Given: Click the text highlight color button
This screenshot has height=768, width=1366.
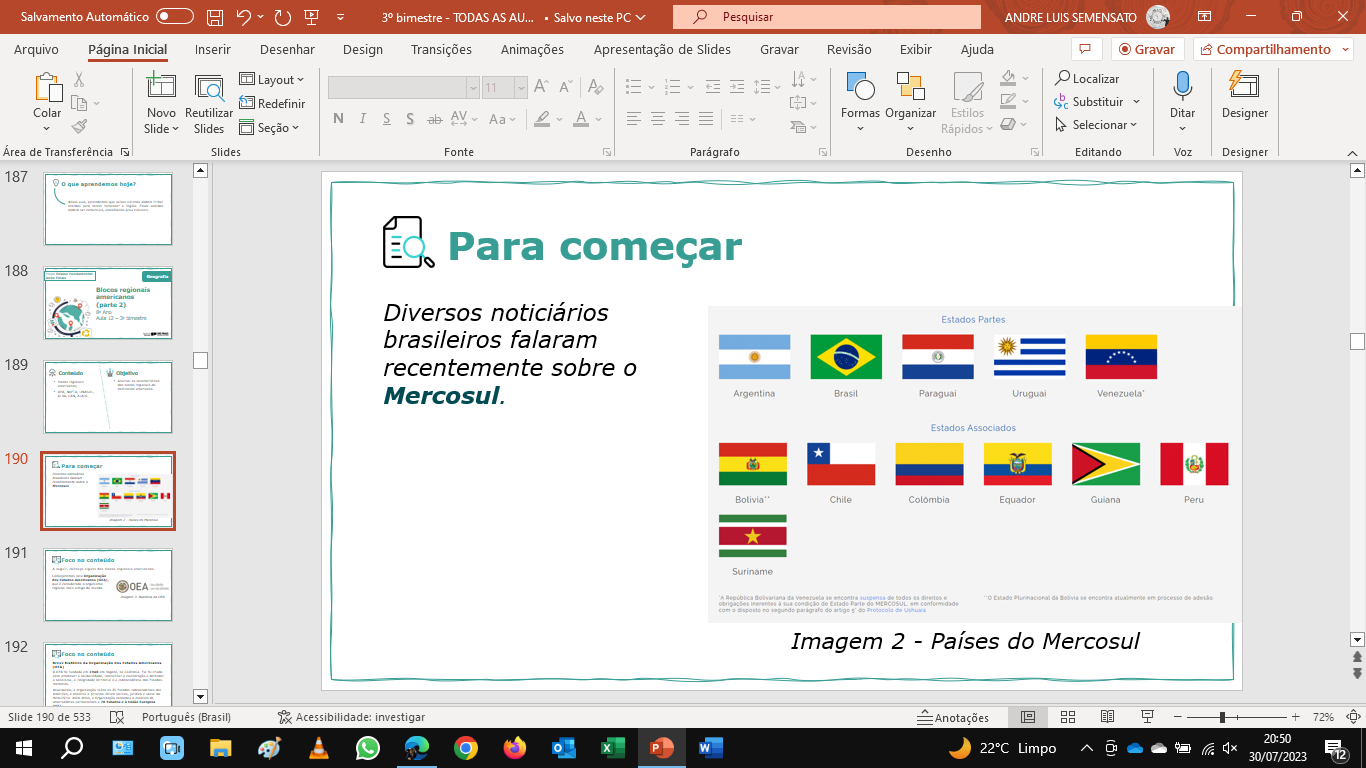Looking at the screenshot, I should 542,119.
